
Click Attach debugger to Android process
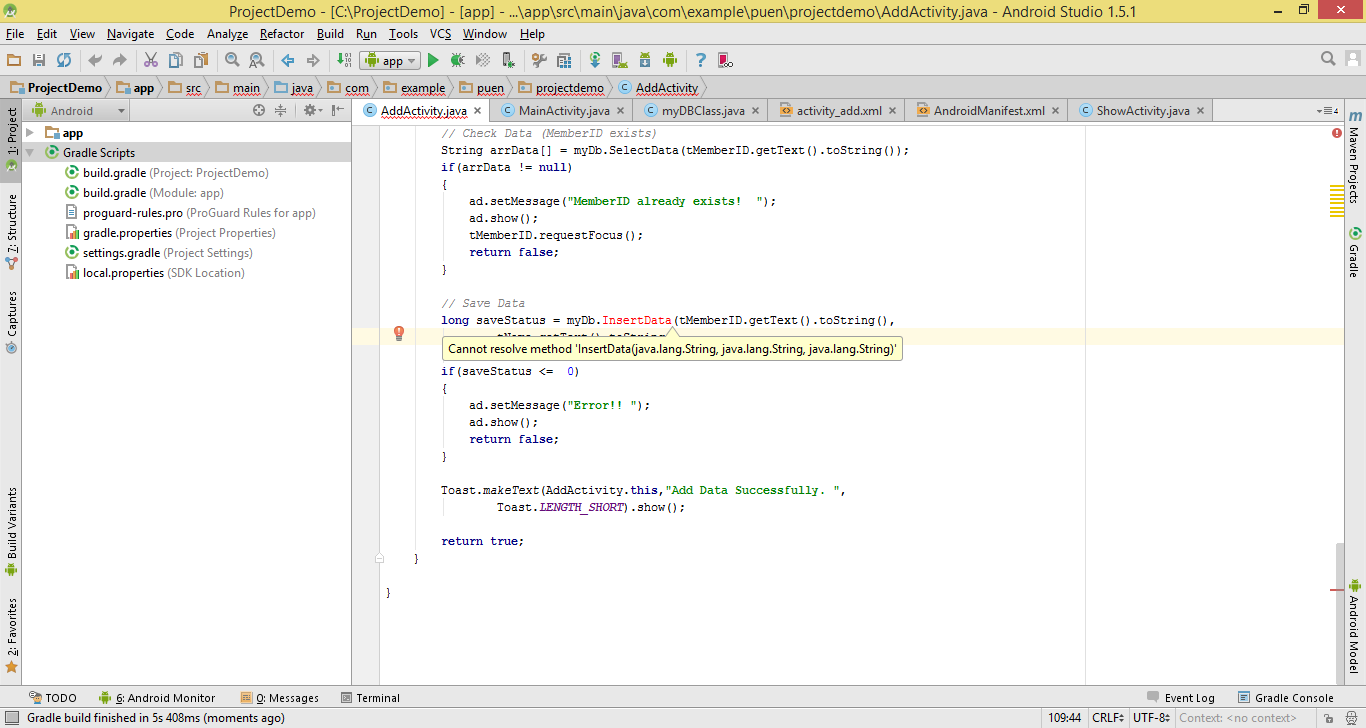point(508,60)
